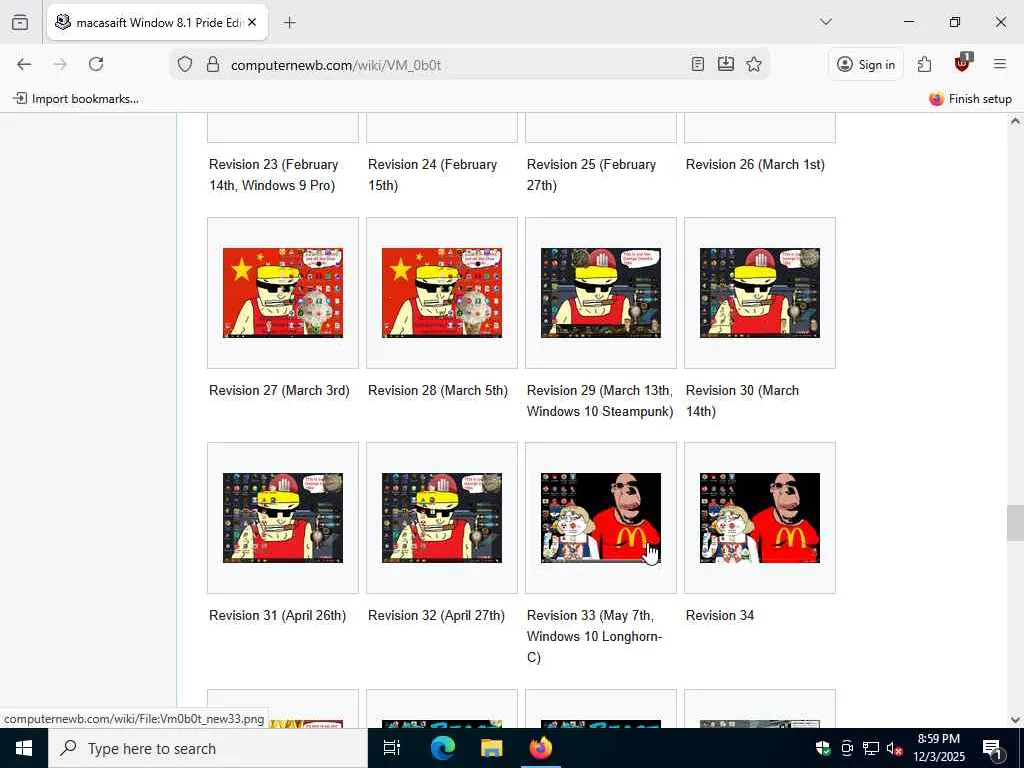Click muted volume tray icon
Image resolution: width=1024 pixels, height=768 pixels.
pos(894,748)
